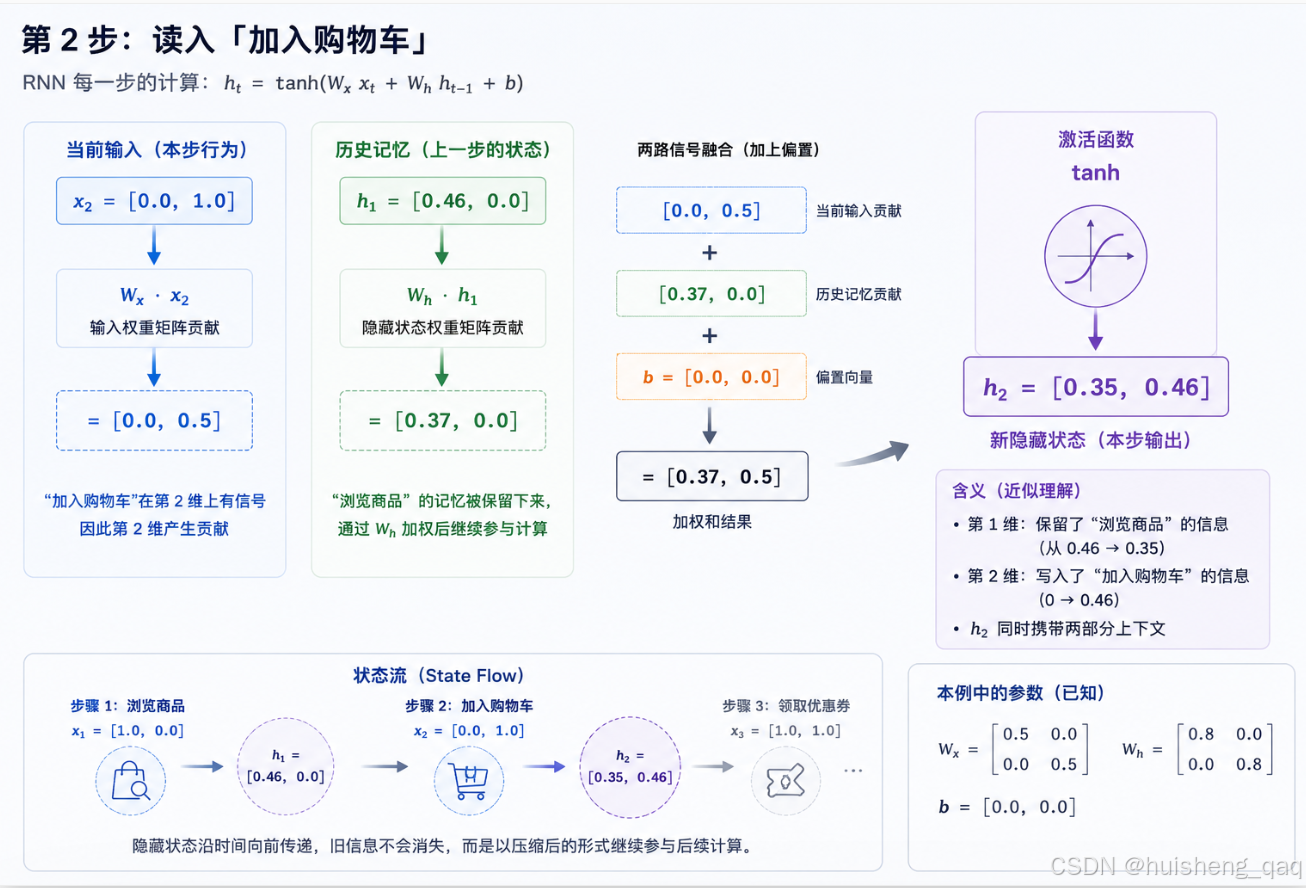Click the Wₓ · x₂ 输入权重矩阵贡献 box
Viewport: 1306px width, 888px height.
point(154,308)
